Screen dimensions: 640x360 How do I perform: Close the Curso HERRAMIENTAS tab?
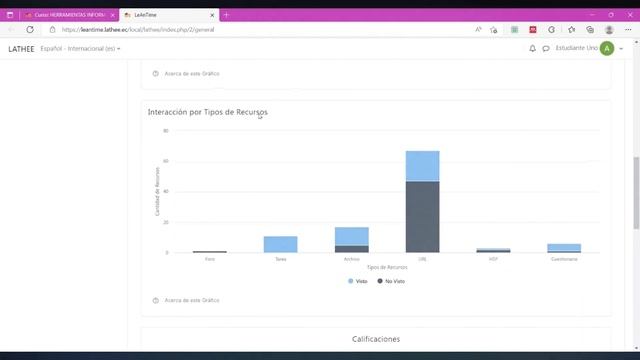click(x=113, y=15)
